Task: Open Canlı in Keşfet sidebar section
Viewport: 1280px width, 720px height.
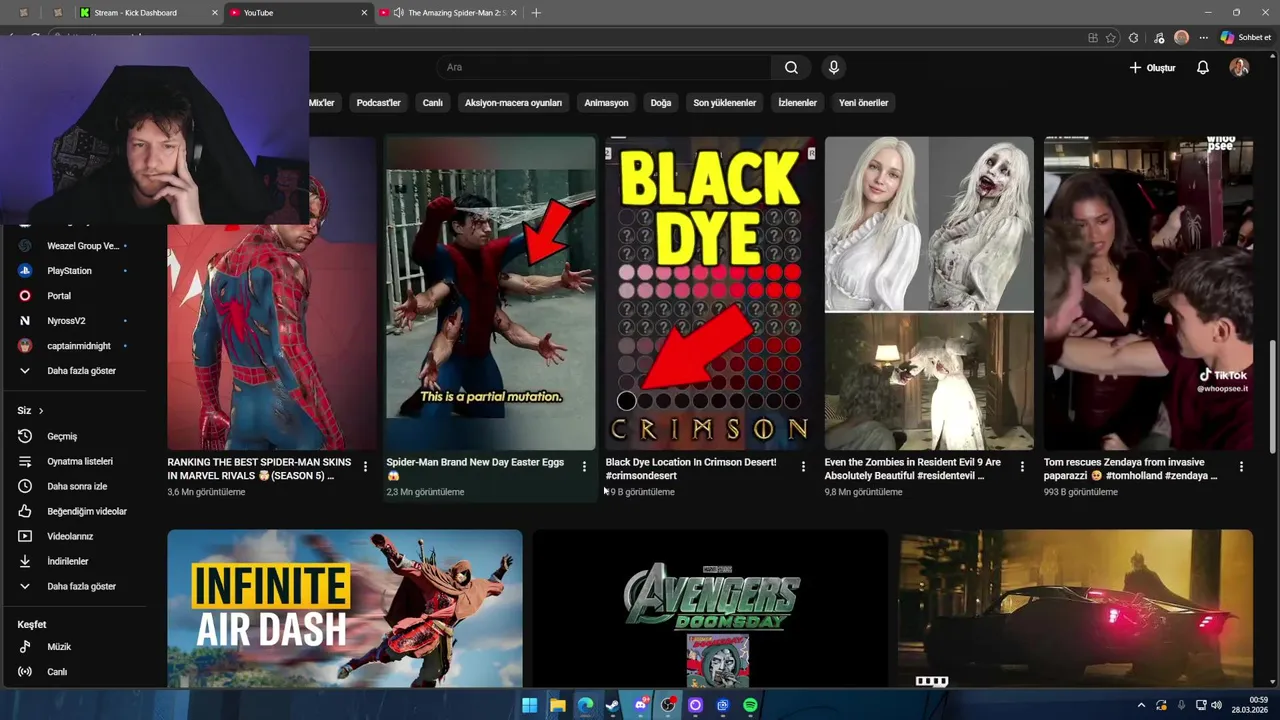Action: [x=73, y=672]
